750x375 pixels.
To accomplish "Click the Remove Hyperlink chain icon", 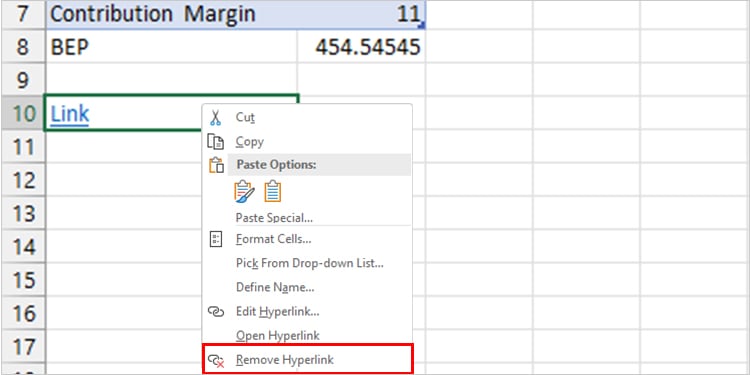I will point(216,360).
